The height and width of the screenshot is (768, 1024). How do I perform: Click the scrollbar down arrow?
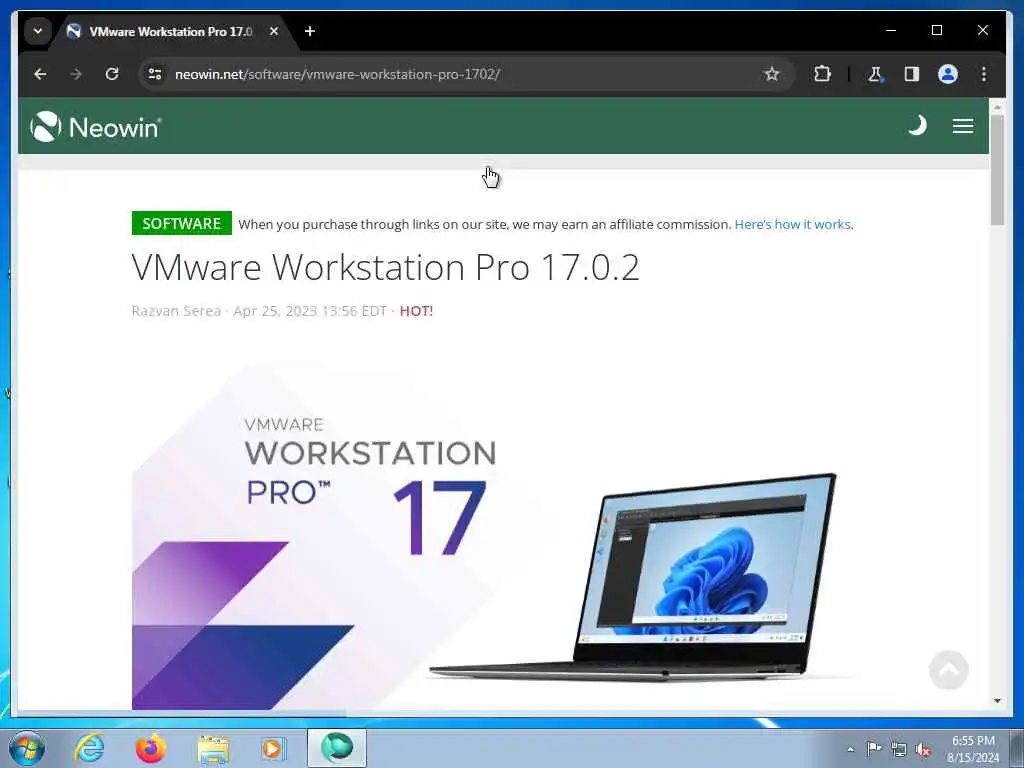[997, 701]
